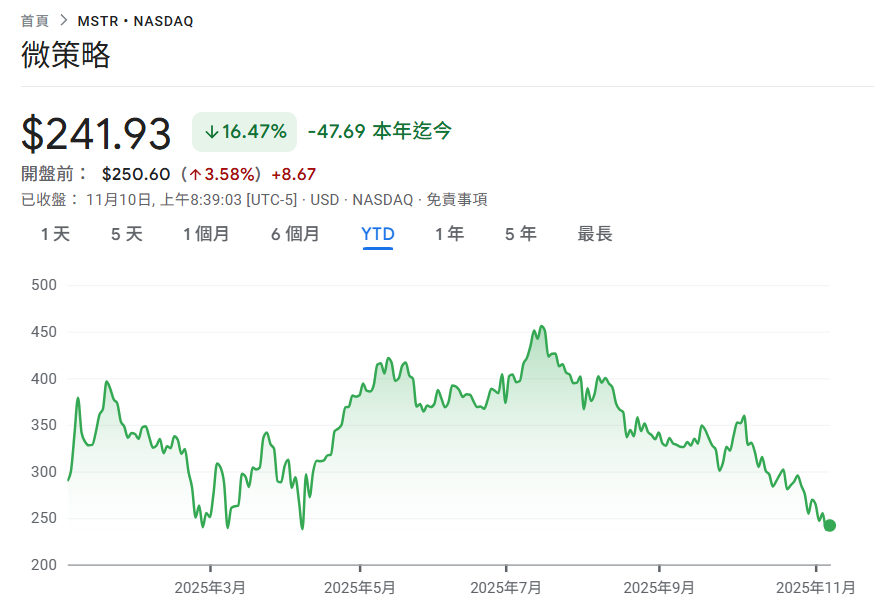The height and width of the screenshot is (611, 874).
Task: Switch to the 6個月 chart view
Action: coord(295,233)
